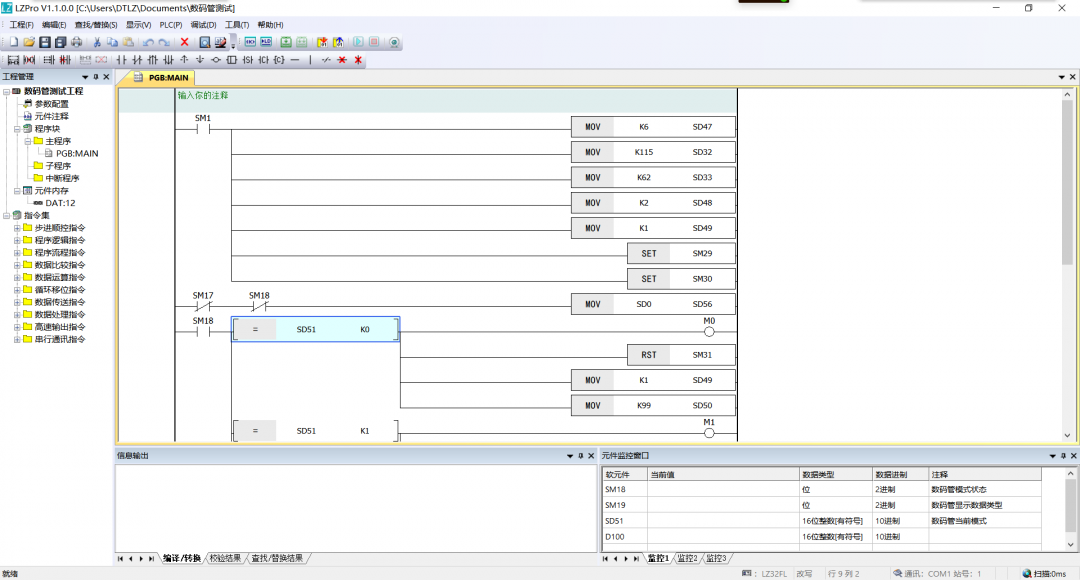Switch to the 校验结果 tab
This screenshot has width=1080, height=580.
coord(224,558)
